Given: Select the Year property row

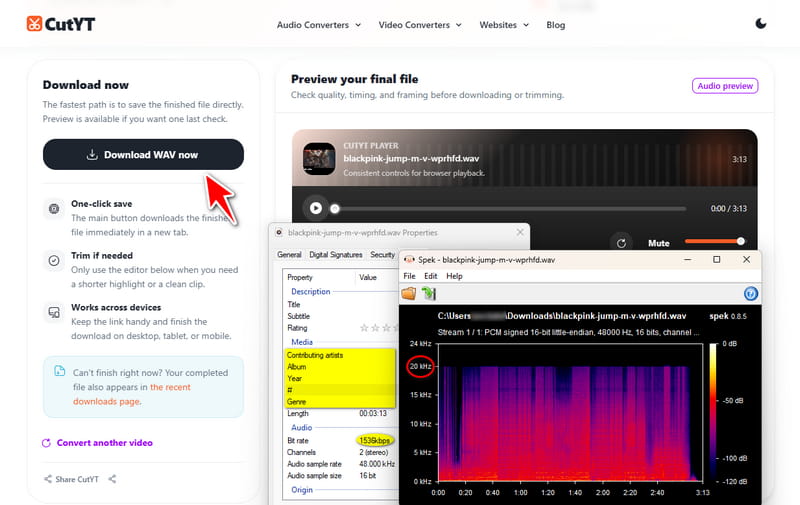Looking at the screenshot, I should pyautogui.click(x=340, y=378).
